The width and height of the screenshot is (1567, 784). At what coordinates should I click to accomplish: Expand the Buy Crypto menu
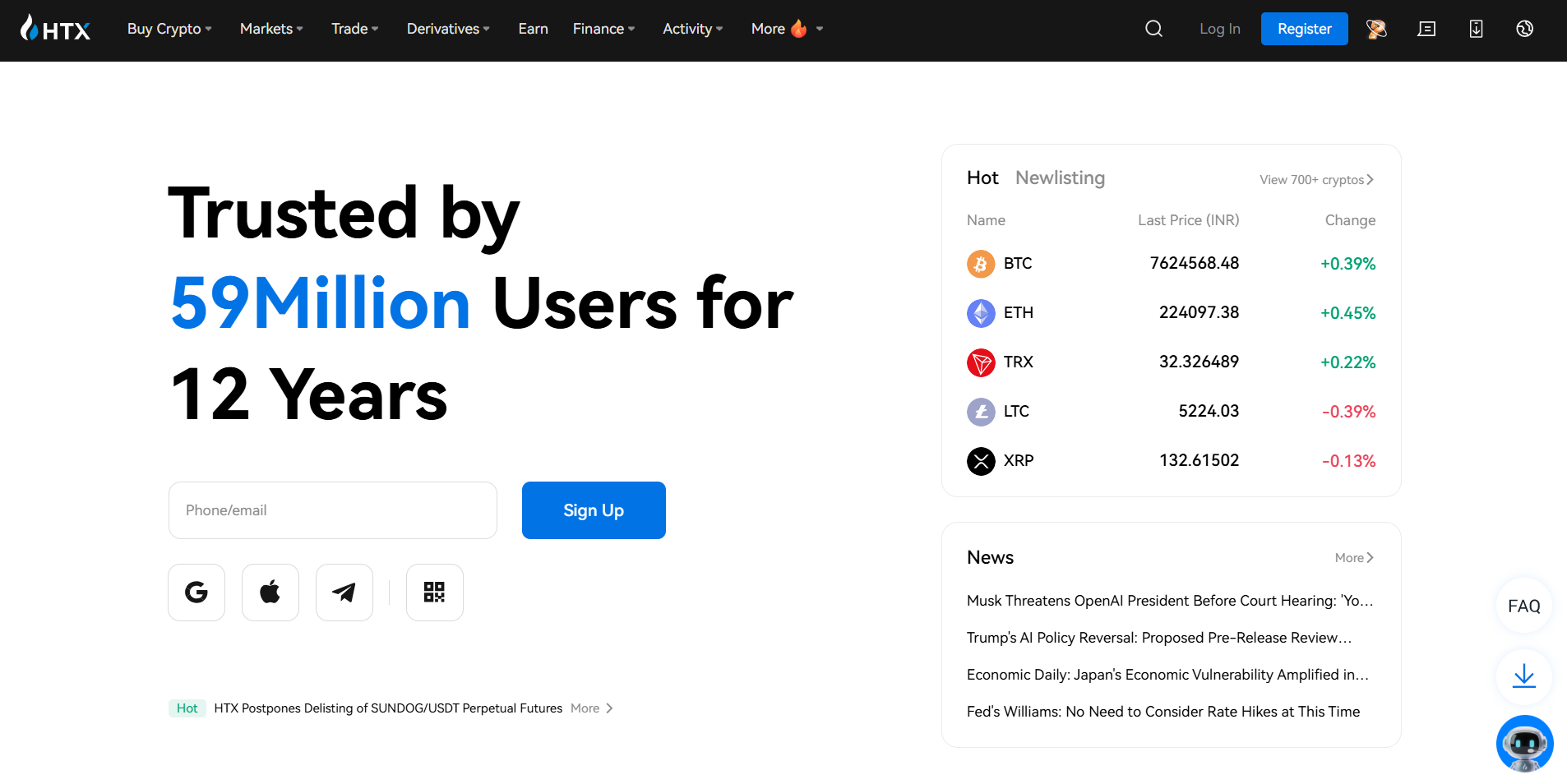[x=169, y=29]
